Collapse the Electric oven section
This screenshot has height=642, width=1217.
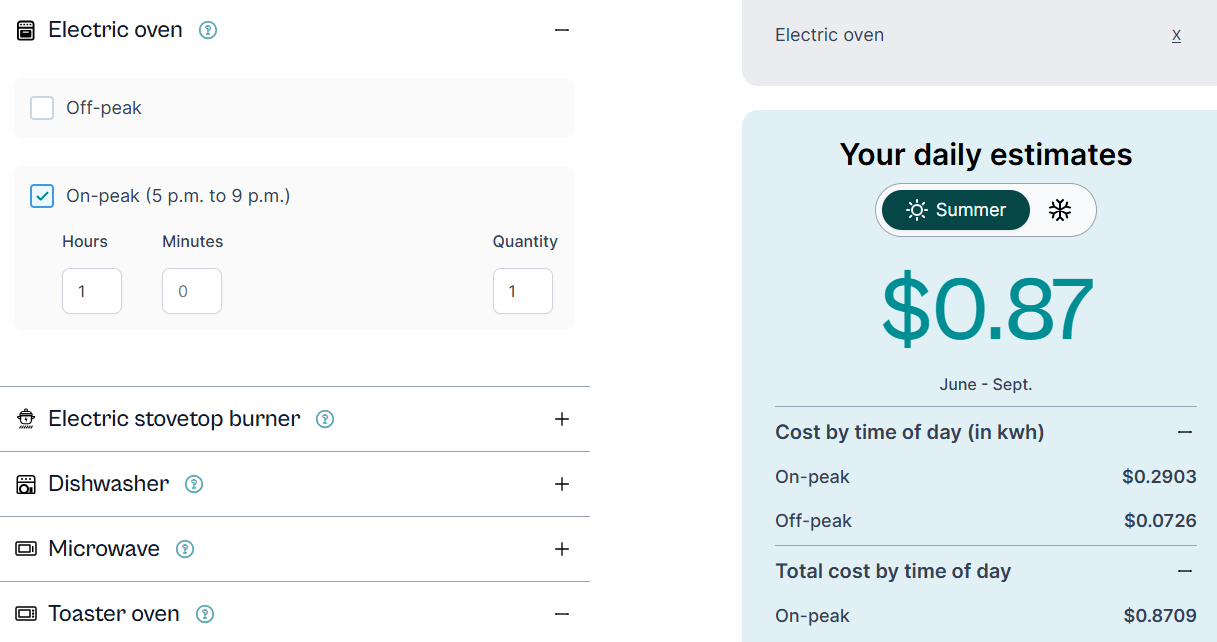pos(562,30)
